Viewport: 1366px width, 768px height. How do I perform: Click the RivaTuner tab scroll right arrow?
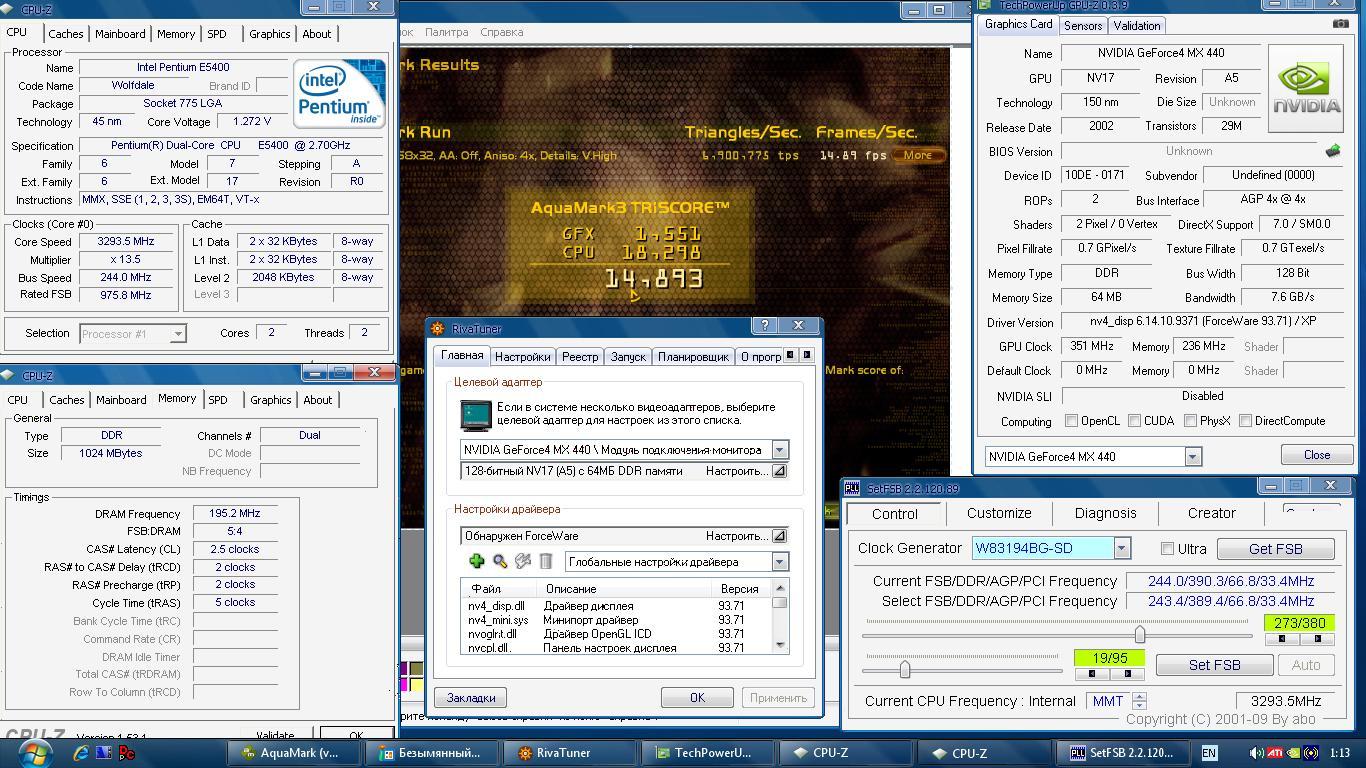(807, 355)
